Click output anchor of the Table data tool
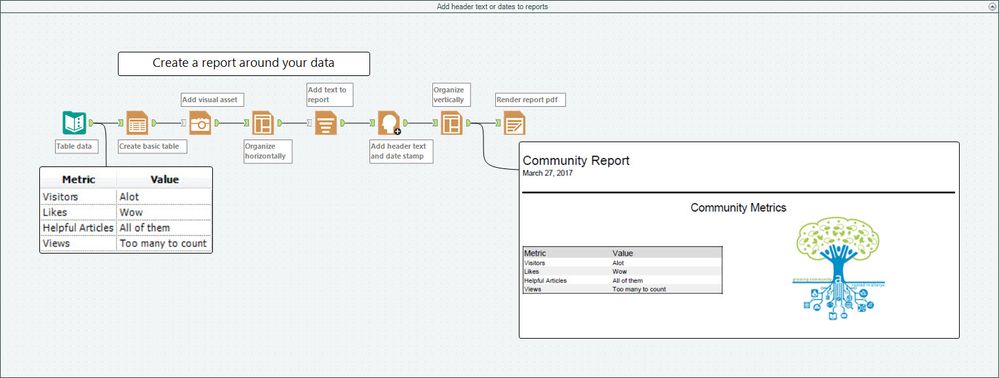999x378 pixels. pos(91,122)
